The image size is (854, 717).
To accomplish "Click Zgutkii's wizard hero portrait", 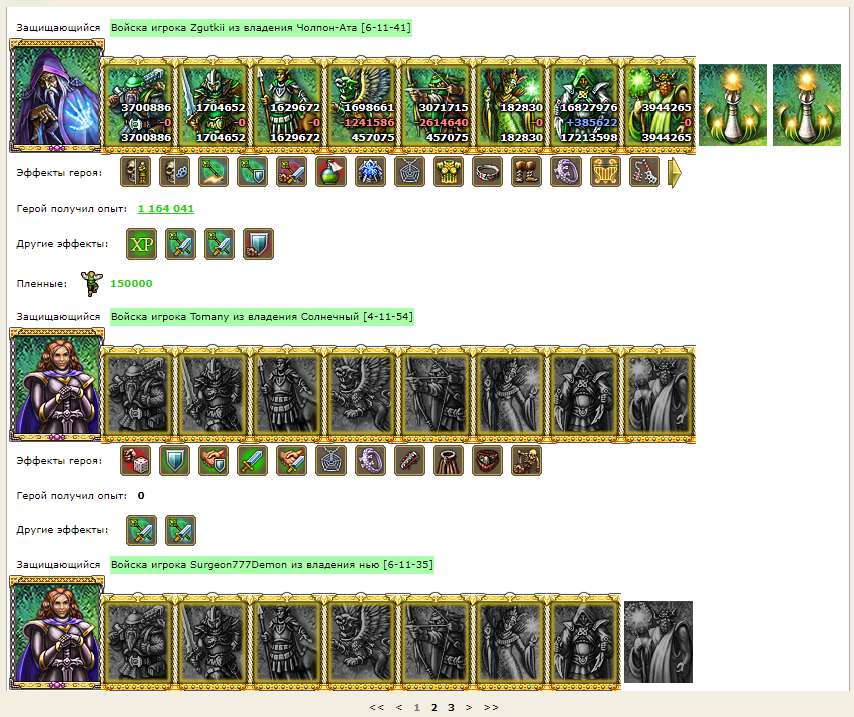I will pos(56,96).
